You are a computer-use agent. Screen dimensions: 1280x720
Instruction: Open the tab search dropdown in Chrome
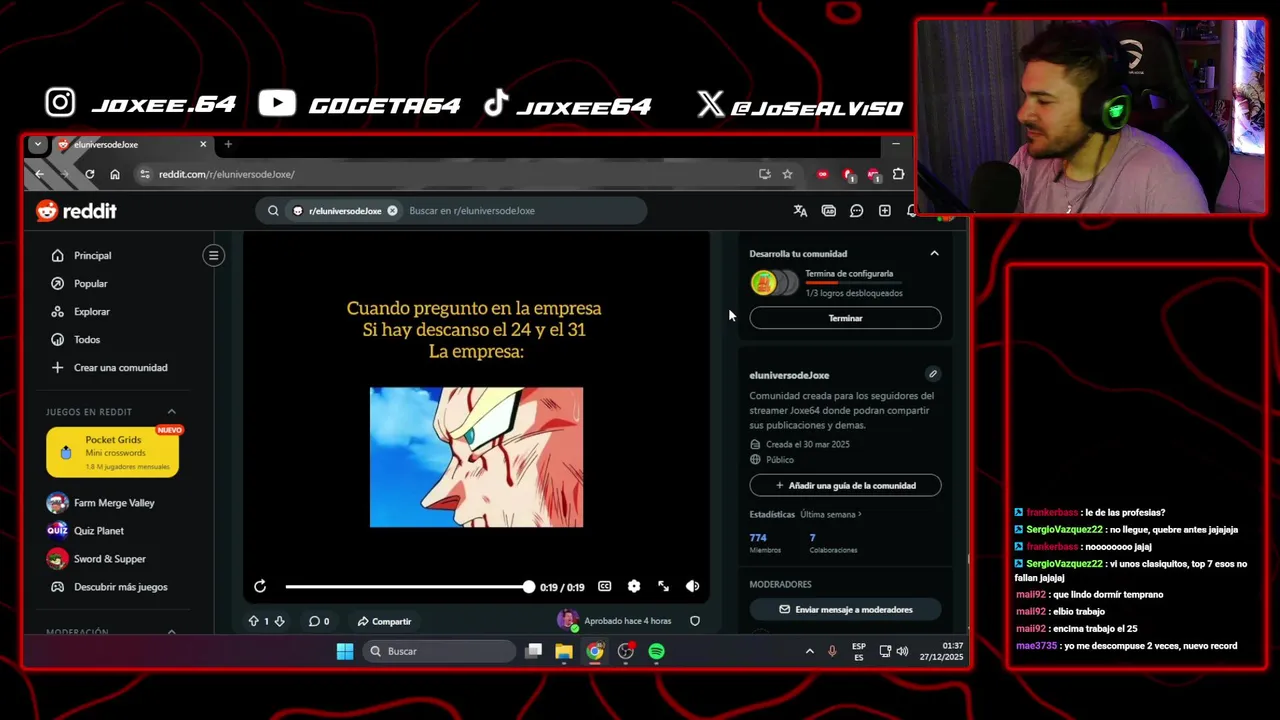click(x=38, y=144)
